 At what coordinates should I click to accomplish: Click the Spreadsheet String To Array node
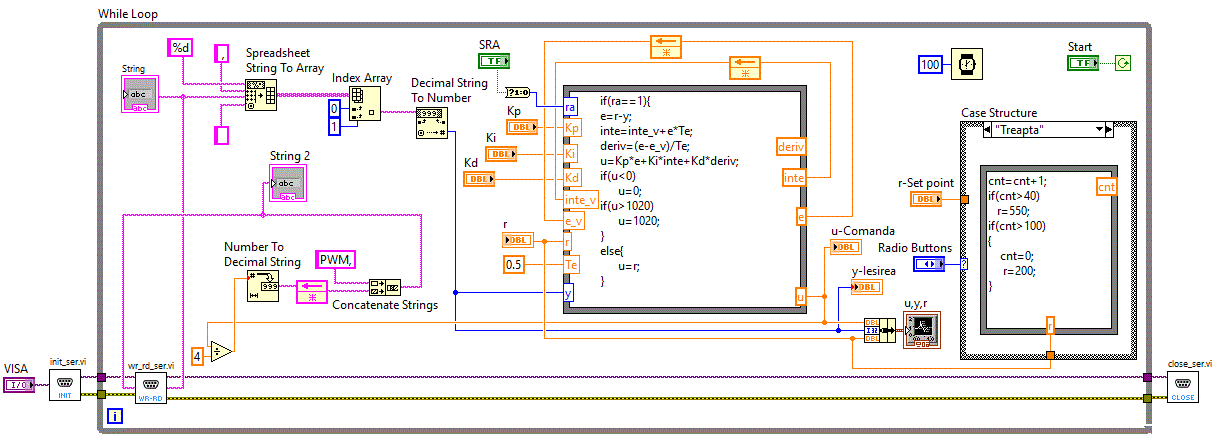click(x=261, y=95)
